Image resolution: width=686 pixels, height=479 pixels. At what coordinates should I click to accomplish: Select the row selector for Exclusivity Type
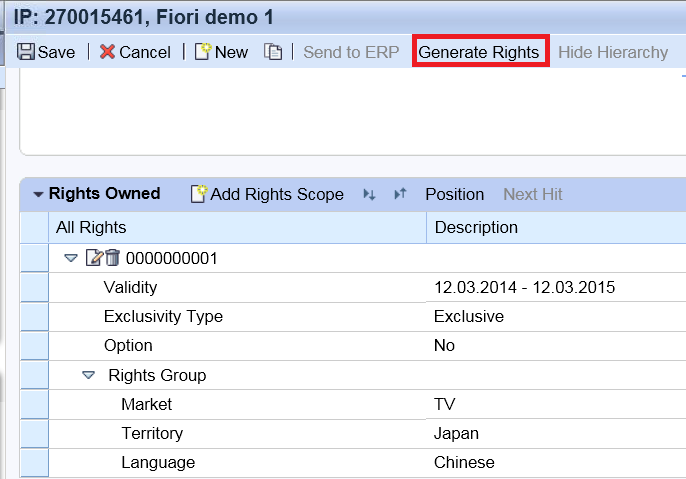[x=35, y=317]
